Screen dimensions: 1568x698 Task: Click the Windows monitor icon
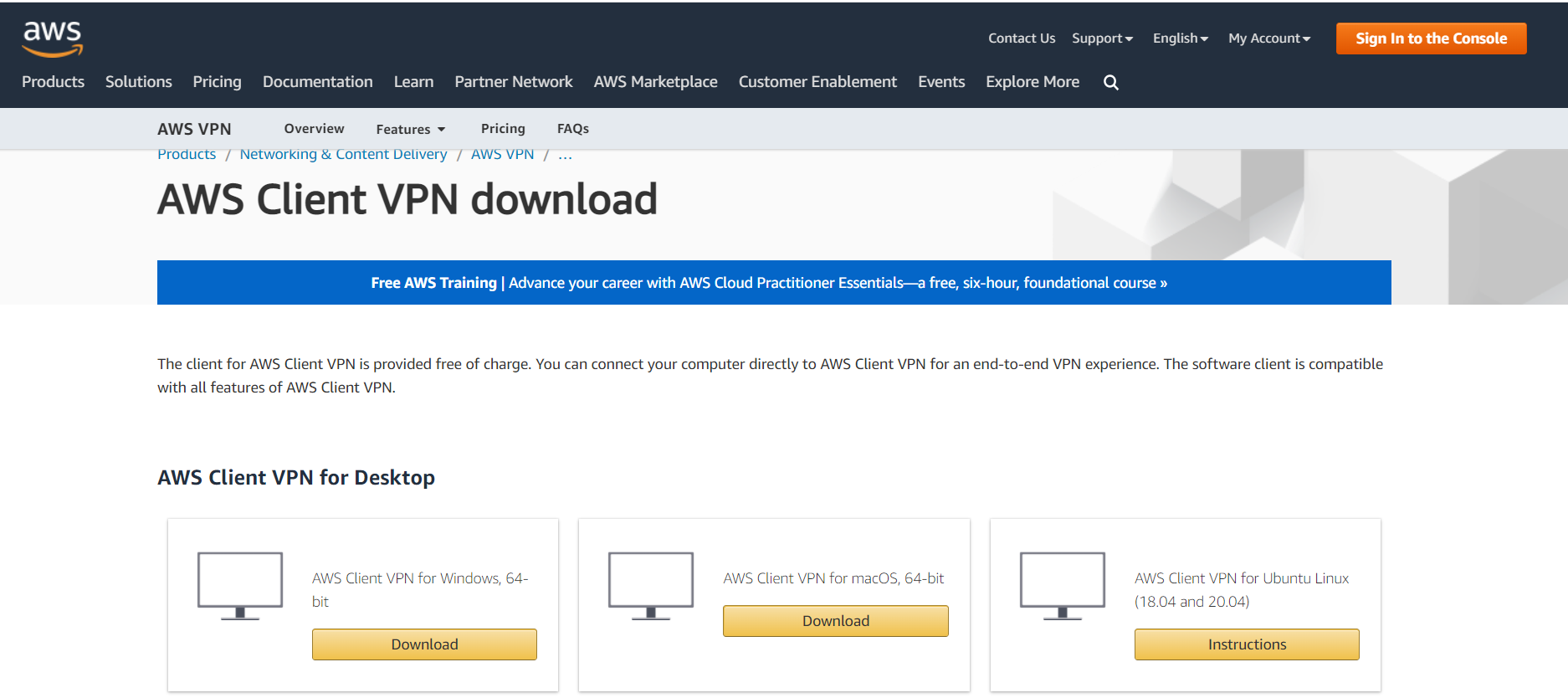[240, 585]
